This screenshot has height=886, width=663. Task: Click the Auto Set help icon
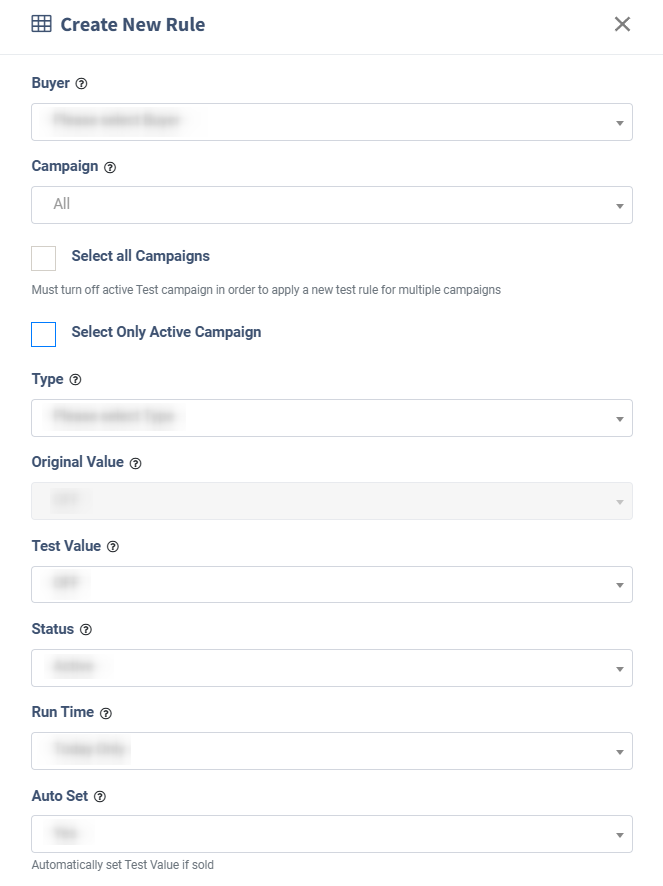click(100, 797)
